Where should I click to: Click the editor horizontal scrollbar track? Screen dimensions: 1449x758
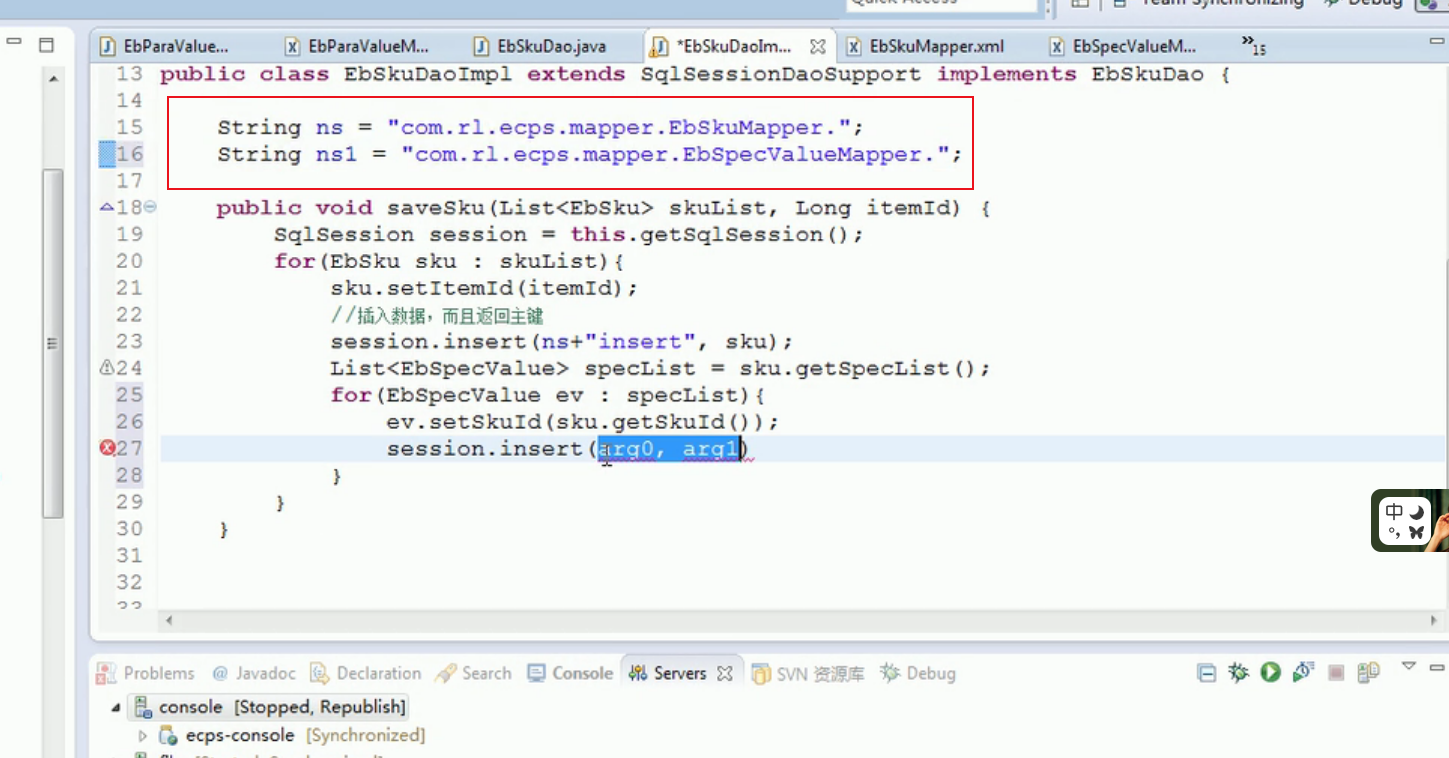coord(800,620)
